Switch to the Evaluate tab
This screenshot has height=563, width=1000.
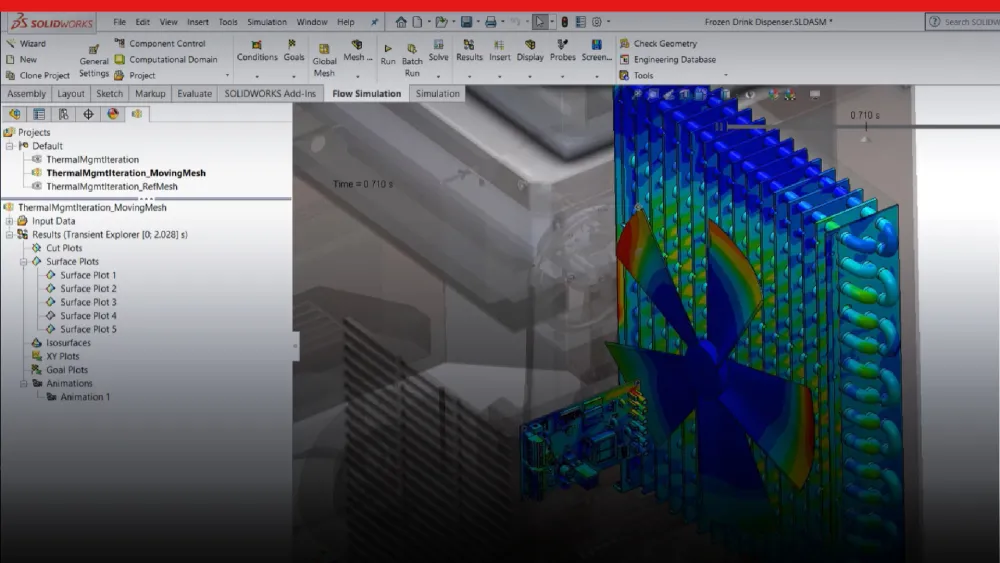coord(195,94)
